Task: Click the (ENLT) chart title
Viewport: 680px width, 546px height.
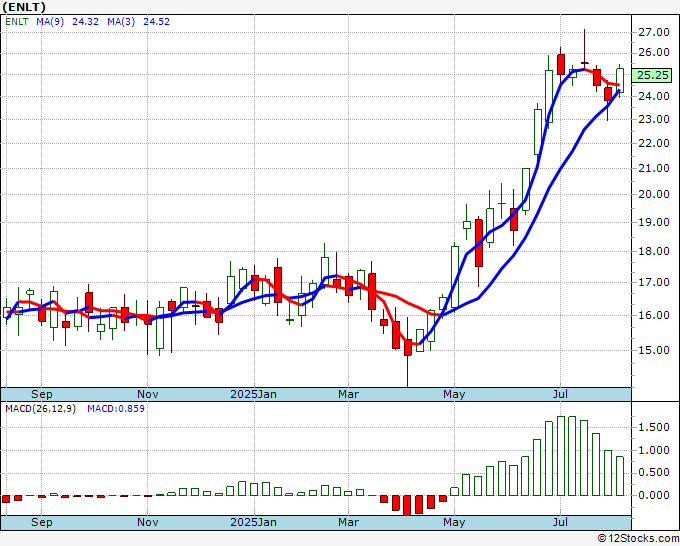Action: click(x=24, y=7)
